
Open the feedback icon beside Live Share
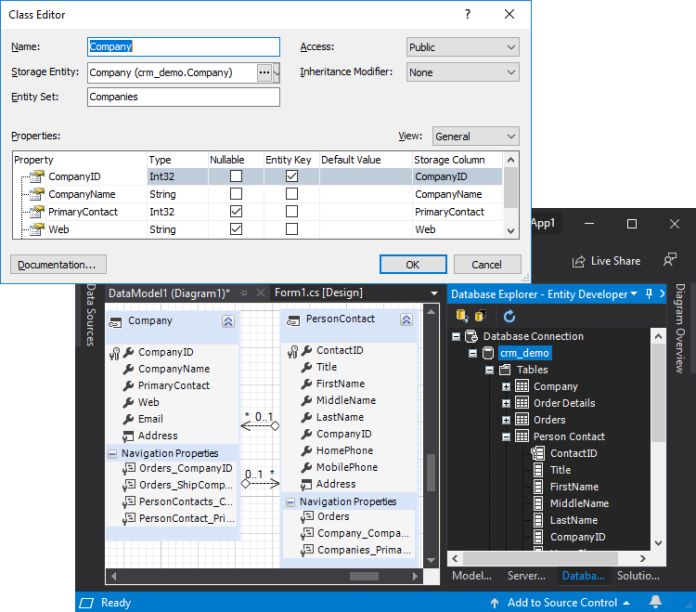pos(669,260)
